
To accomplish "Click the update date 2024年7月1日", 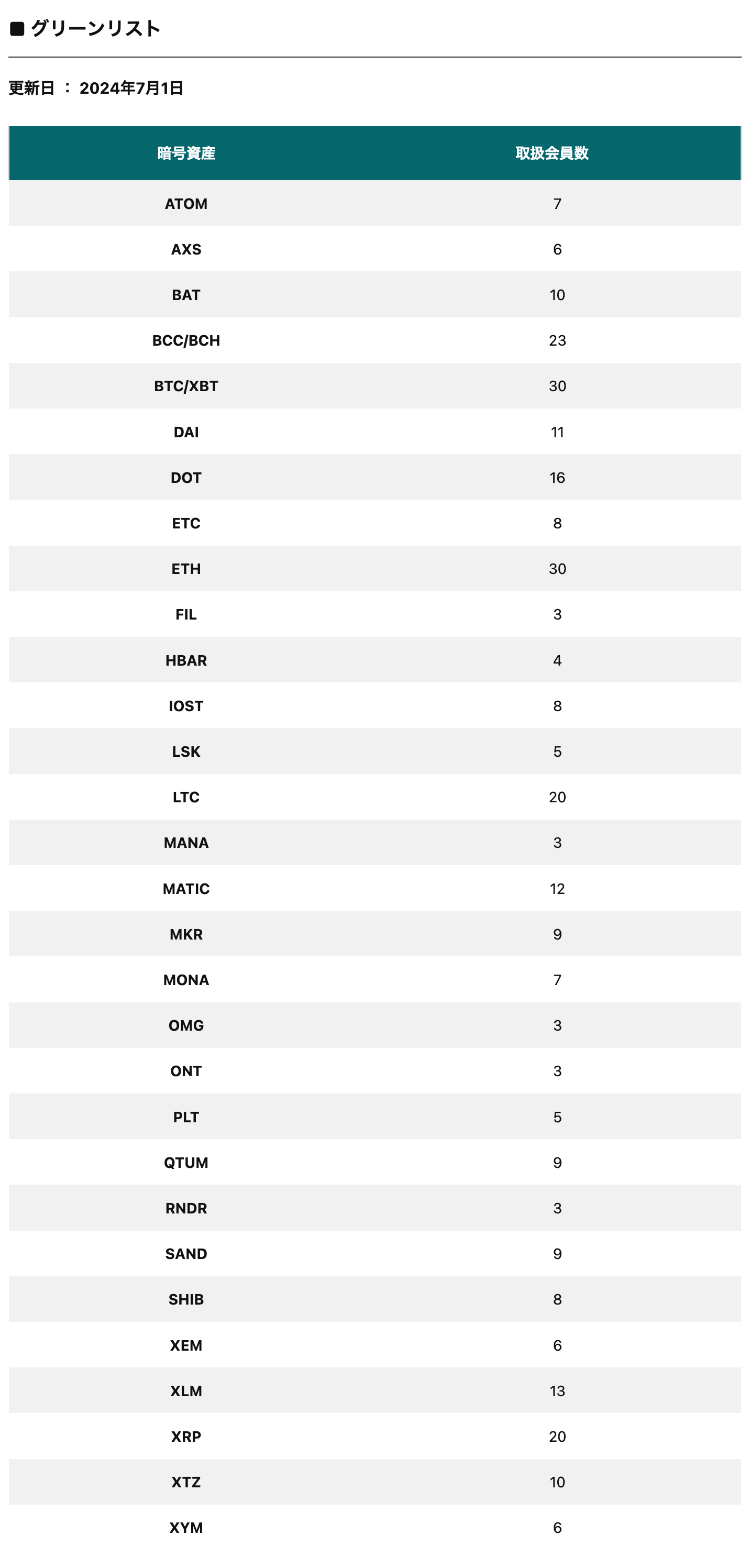I will coord(131,89).
